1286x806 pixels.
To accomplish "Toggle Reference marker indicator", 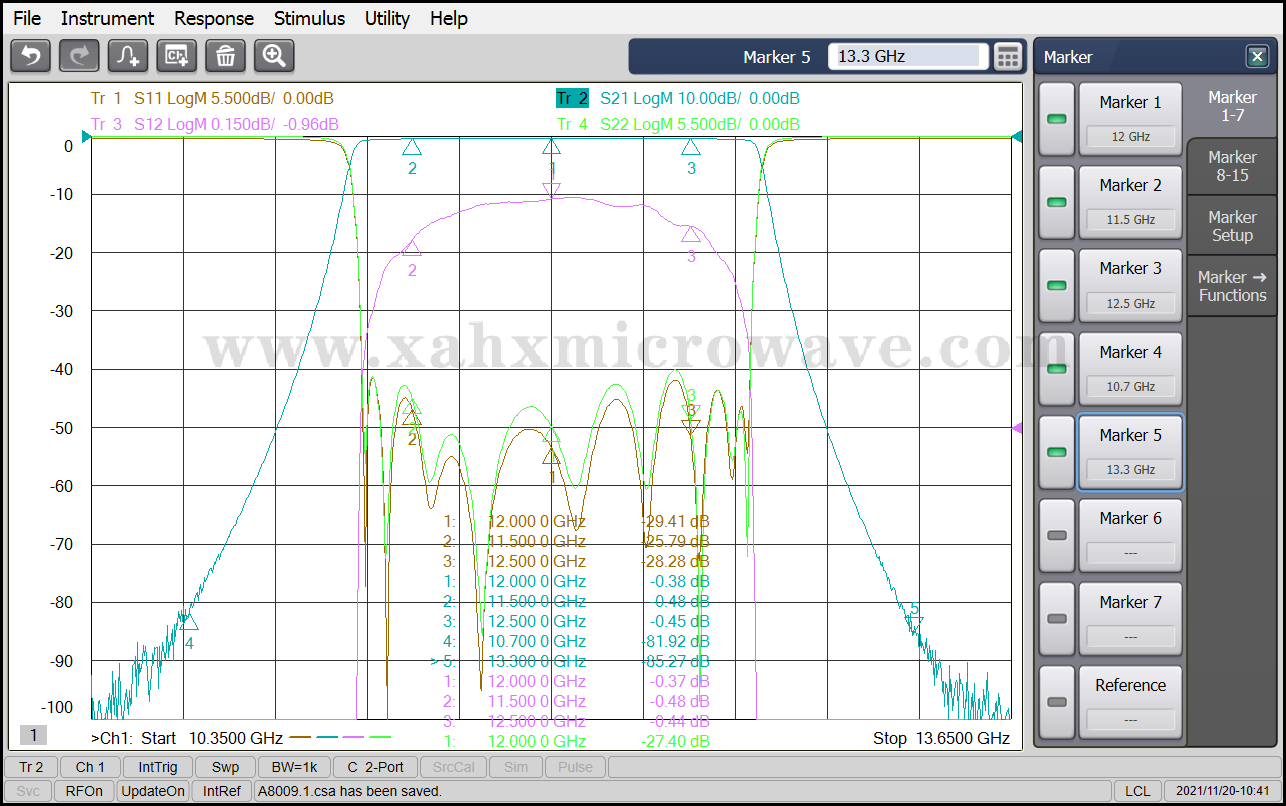I will point(1056,702).
